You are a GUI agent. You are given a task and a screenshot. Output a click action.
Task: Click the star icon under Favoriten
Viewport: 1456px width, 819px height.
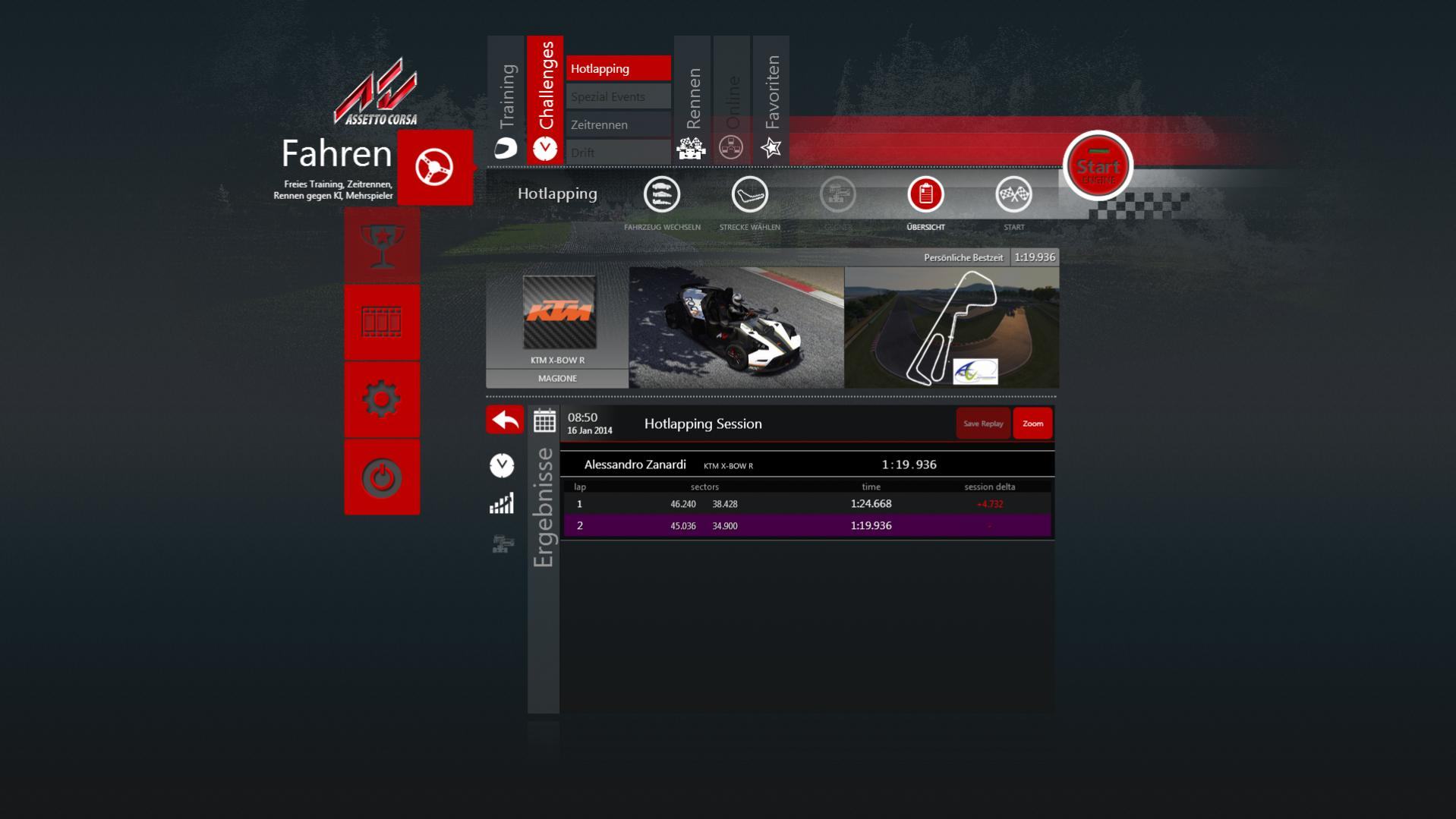(x=771, y=147)
